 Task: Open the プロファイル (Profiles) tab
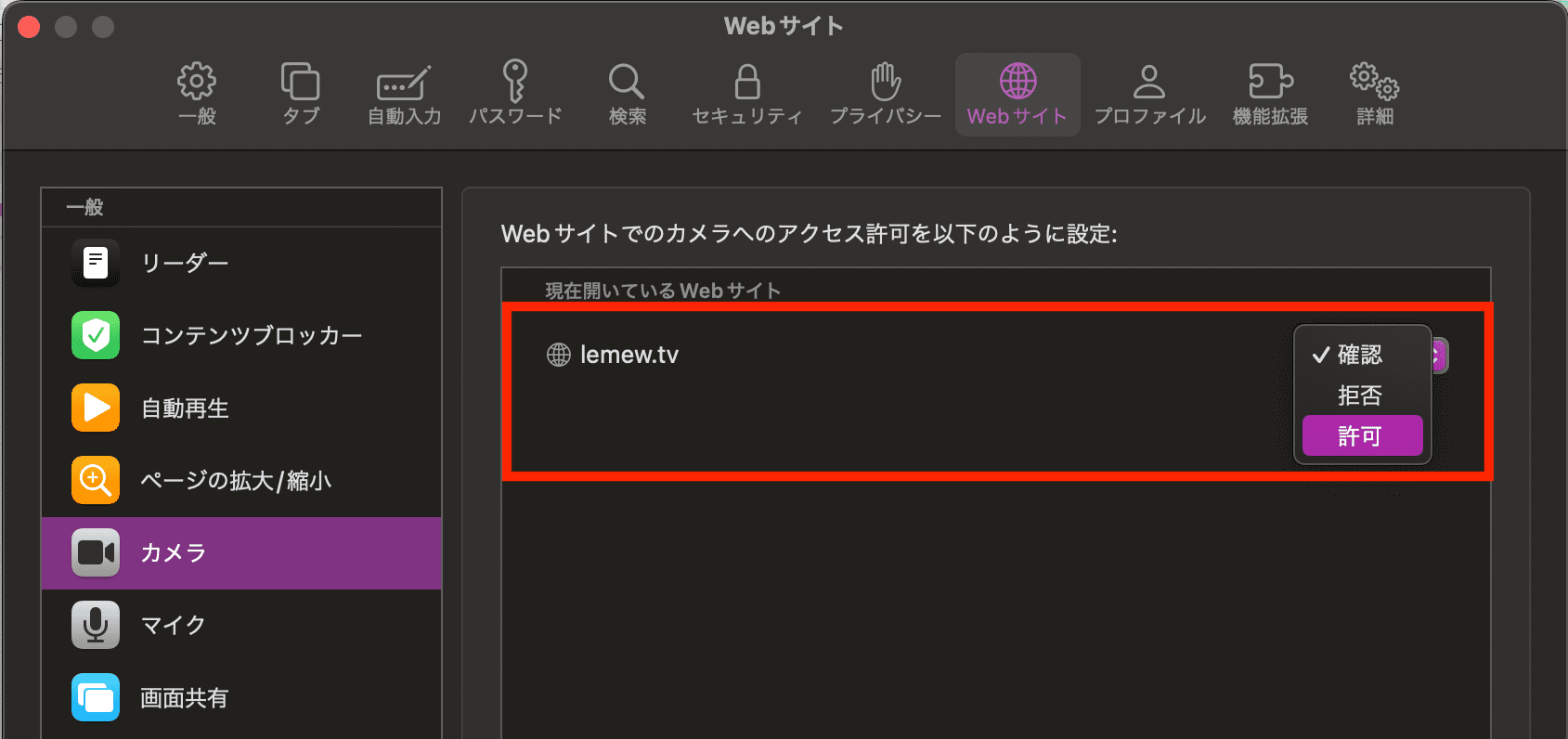point(1149,94)
